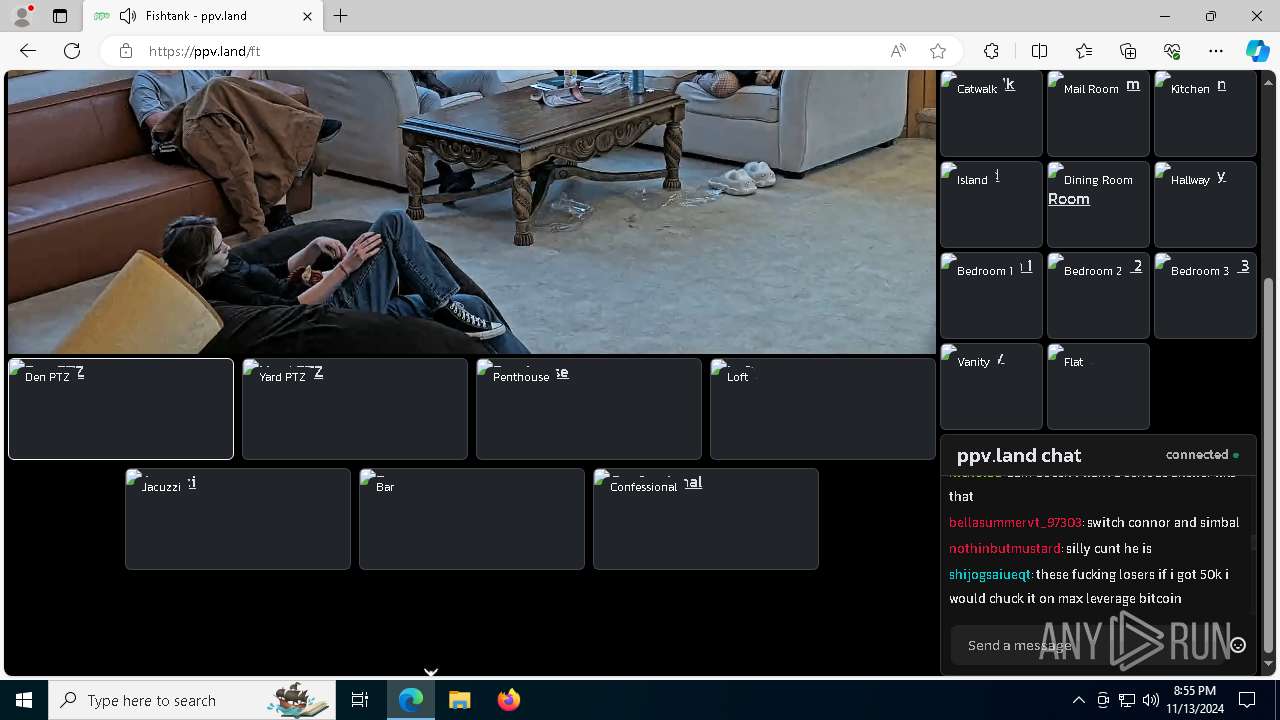
Task: Open Browser essentials
Action: click(1172, 51)
